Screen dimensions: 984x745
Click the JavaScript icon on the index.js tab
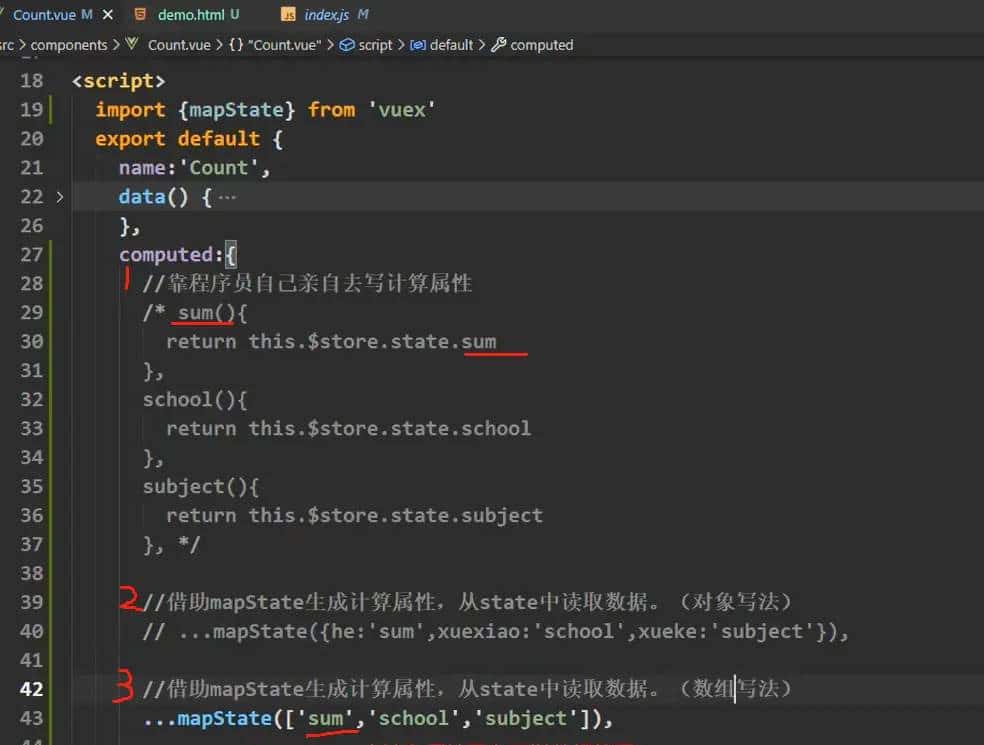288,15
